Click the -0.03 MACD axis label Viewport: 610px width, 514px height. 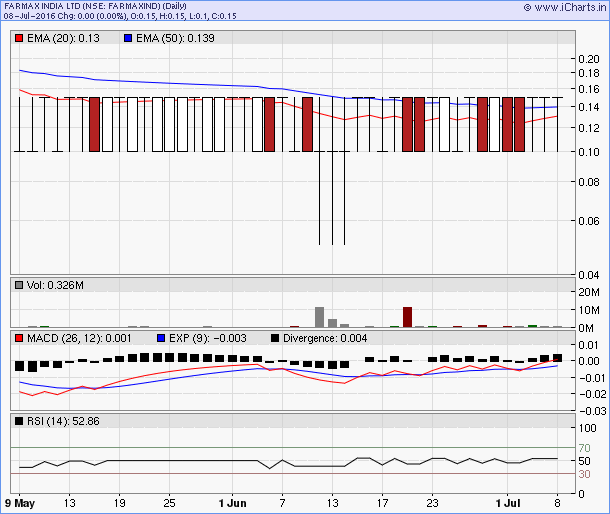click(593, 411)
